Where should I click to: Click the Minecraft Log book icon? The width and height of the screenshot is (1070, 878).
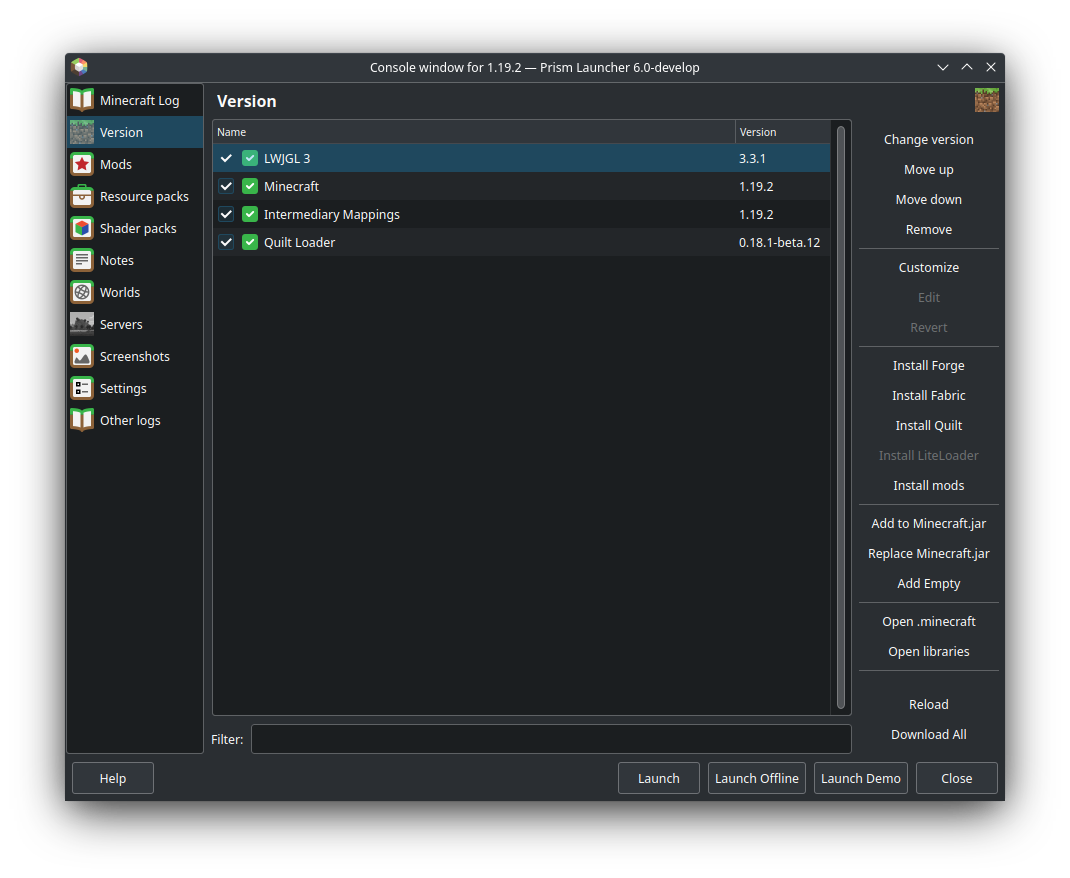pyautogui.click(x=82, y=100)
